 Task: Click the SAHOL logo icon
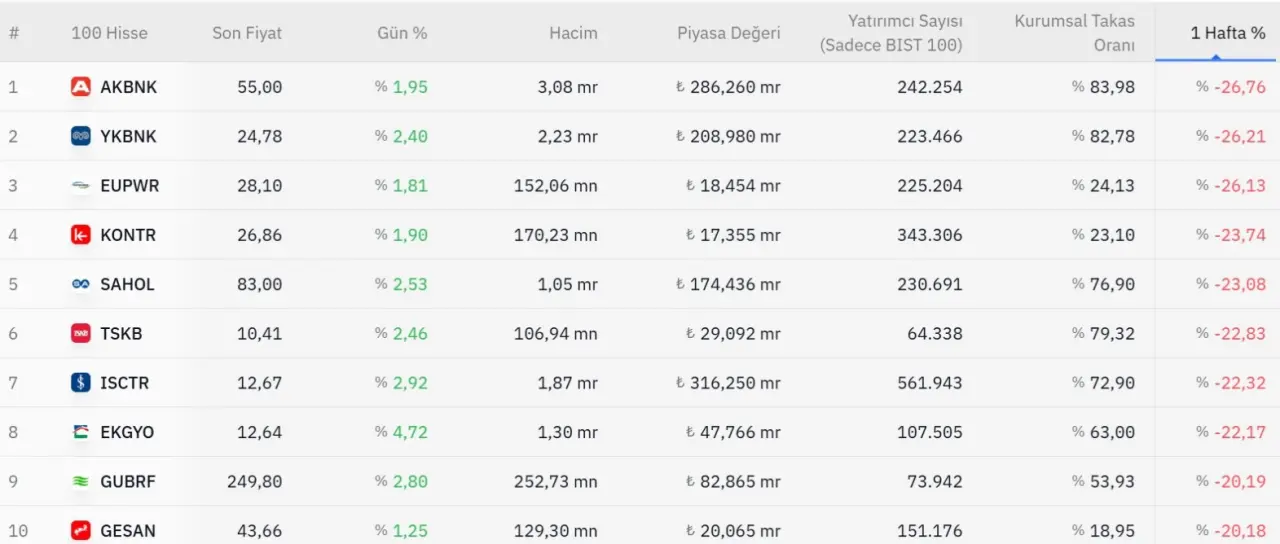[81, 284]
